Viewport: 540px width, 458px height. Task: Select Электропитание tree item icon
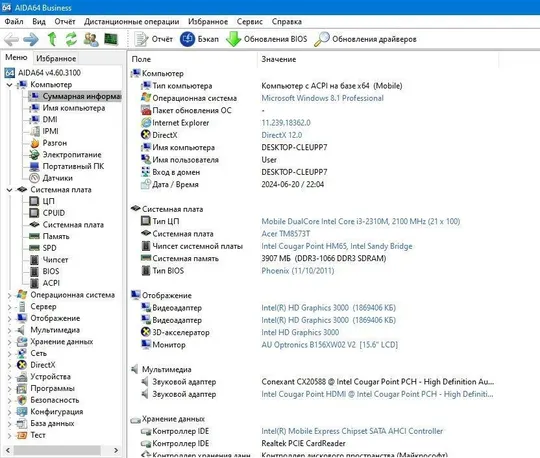[x=34, y=155]
